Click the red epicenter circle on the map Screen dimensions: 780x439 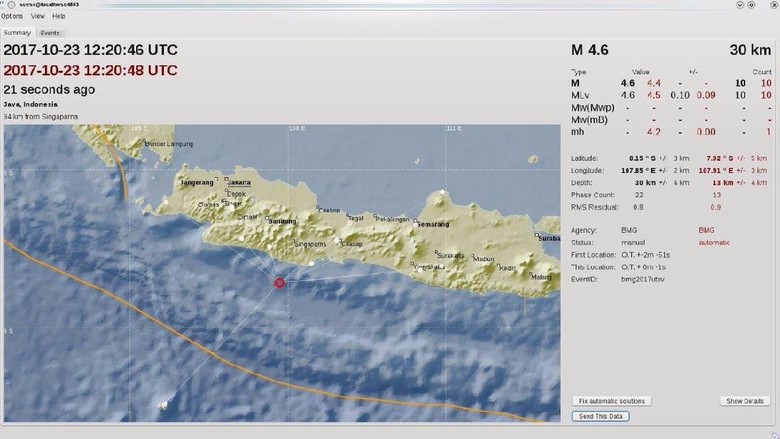tap(280, 282)
